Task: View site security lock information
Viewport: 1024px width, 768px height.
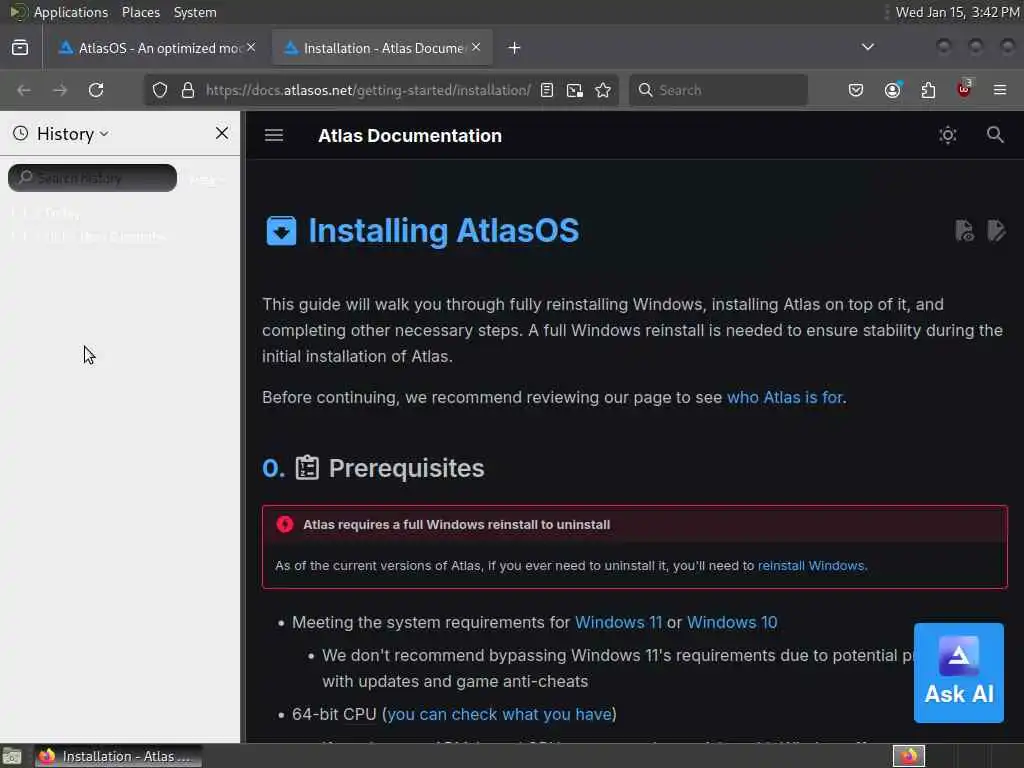Action: tap(188, 90)
